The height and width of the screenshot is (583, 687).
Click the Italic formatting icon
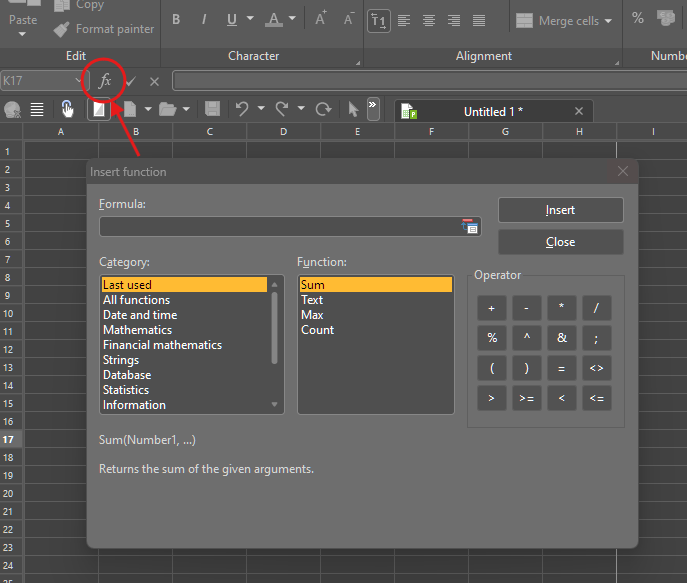204,19
